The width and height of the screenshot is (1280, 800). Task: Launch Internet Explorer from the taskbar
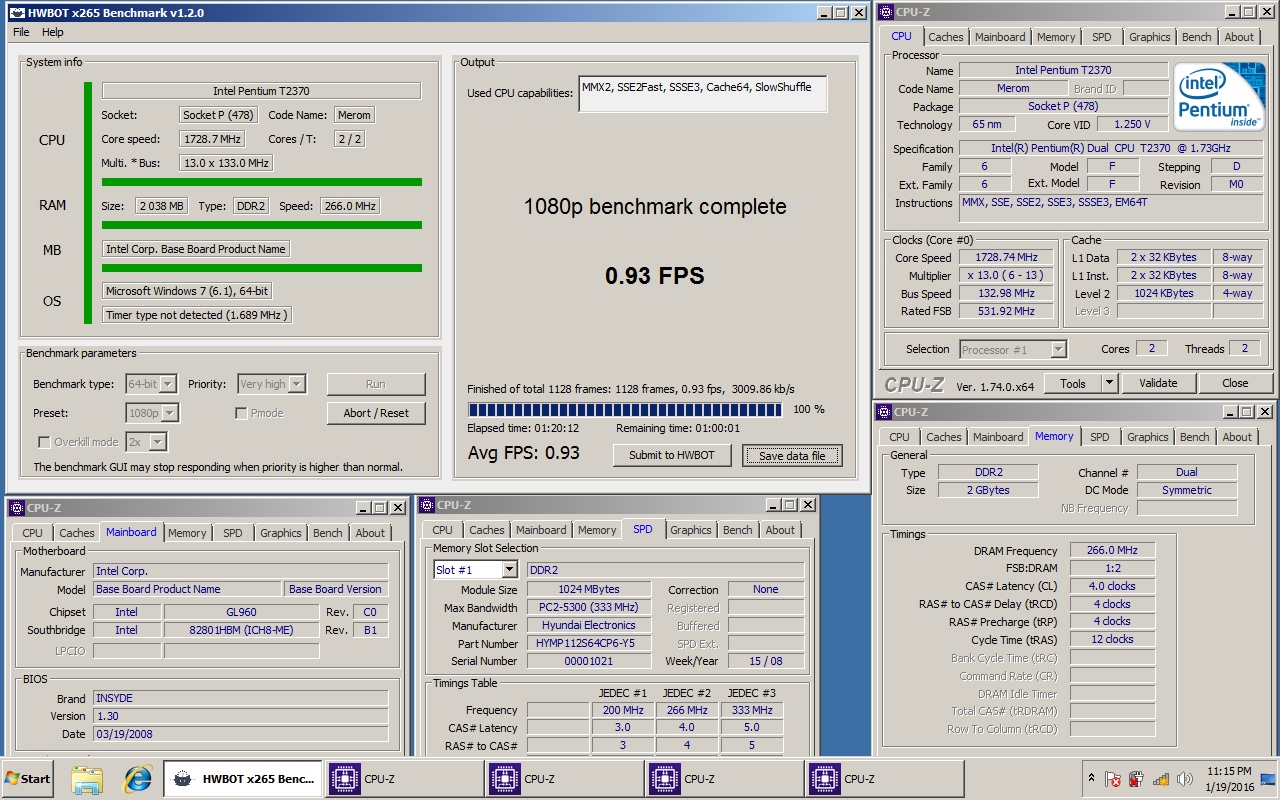coord(137,779)
